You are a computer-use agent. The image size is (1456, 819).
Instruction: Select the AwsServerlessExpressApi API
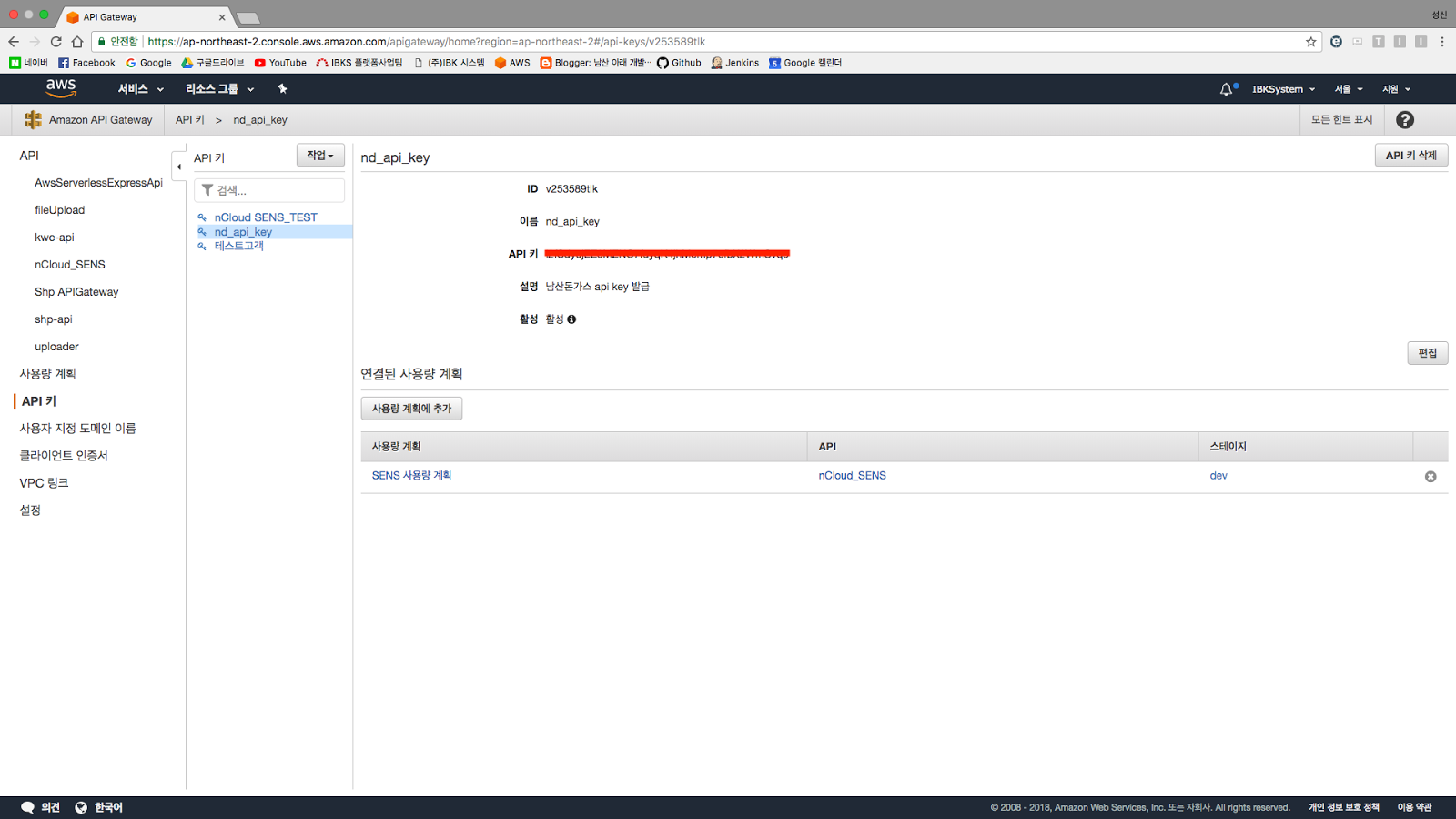98,183
